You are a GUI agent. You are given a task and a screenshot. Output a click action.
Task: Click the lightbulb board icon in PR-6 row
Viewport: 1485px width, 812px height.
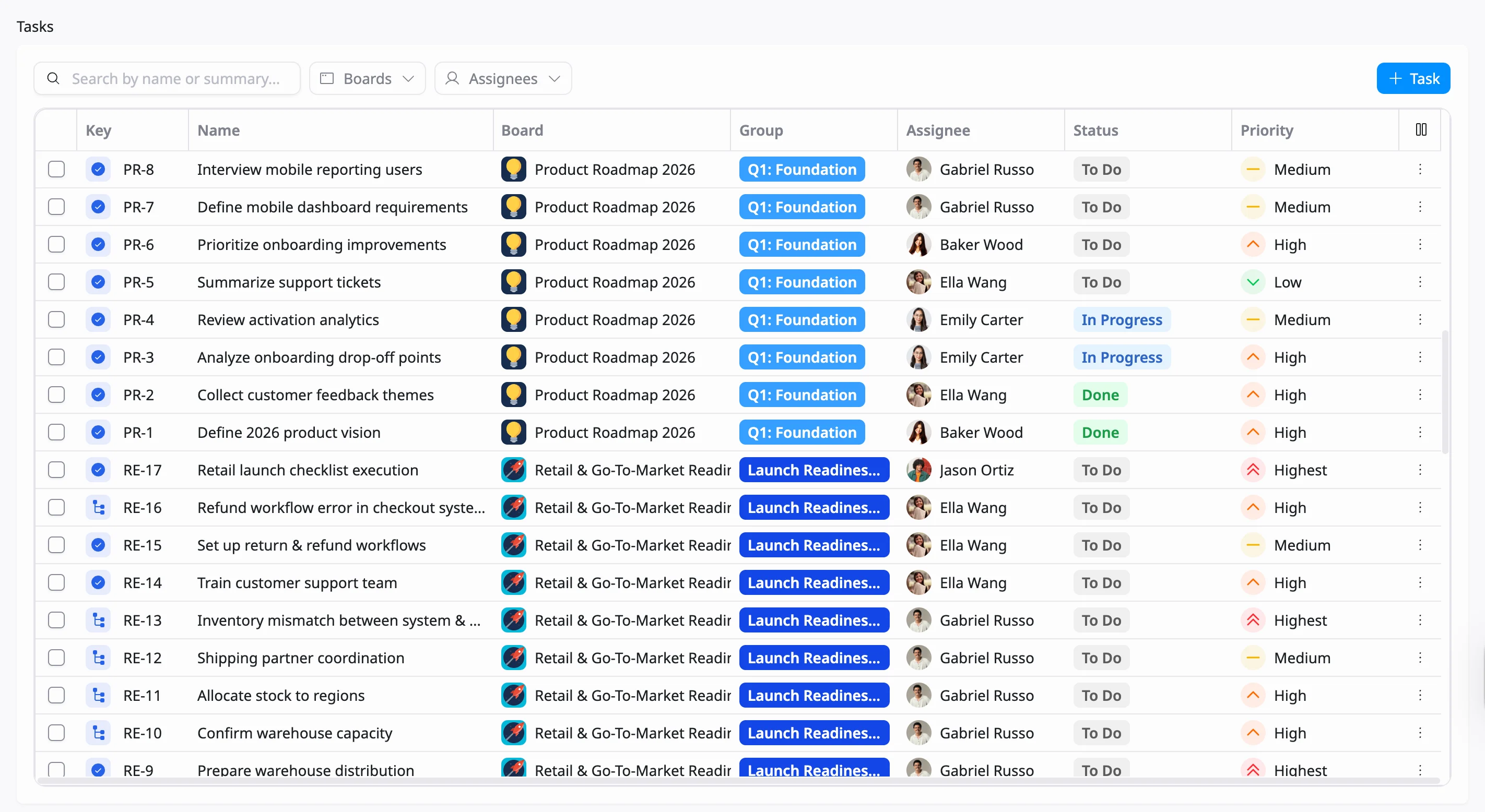pos(513,244)
